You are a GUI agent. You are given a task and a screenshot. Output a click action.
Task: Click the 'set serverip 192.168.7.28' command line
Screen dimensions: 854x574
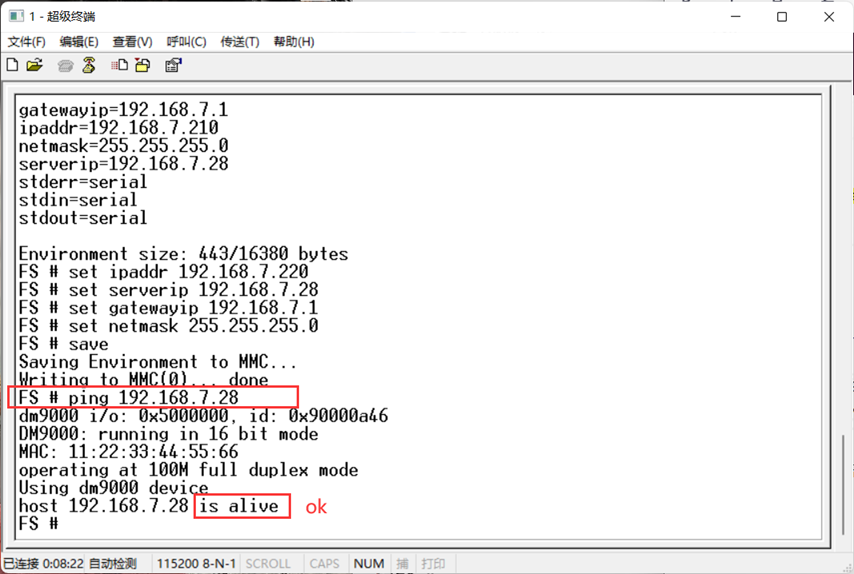point(168,290)
